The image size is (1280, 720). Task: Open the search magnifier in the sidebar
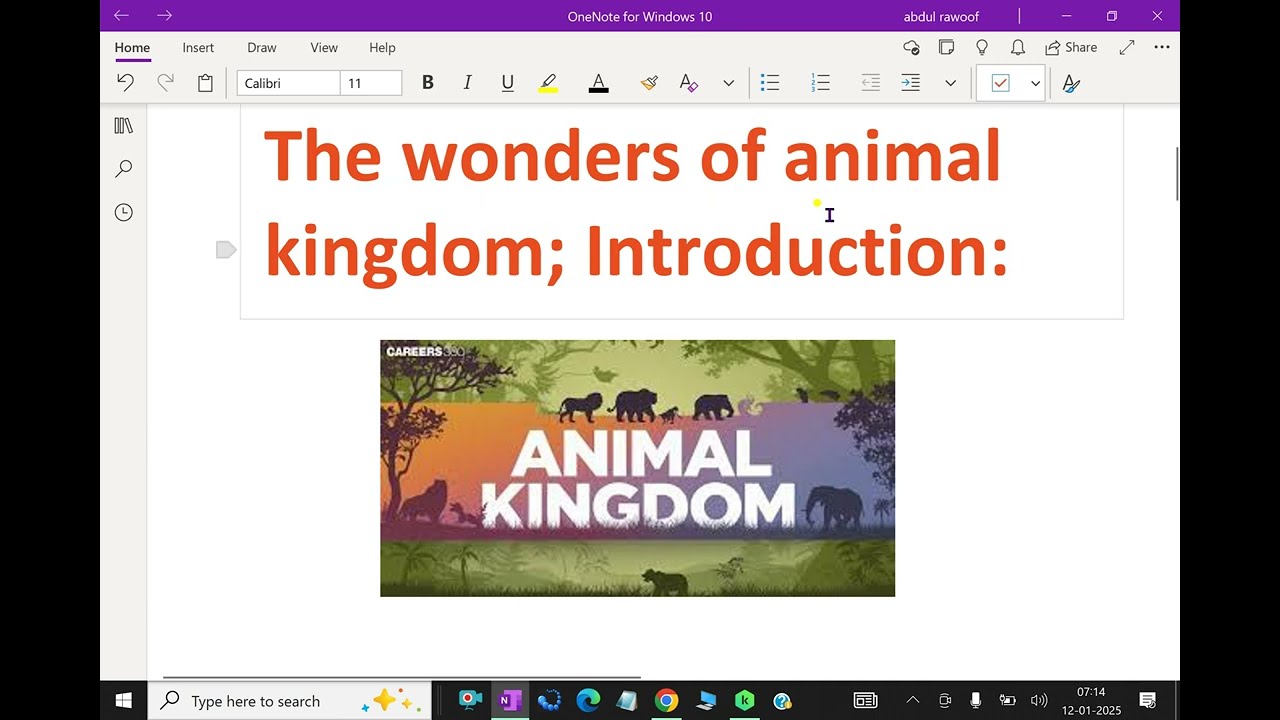(x=124, y=169)
